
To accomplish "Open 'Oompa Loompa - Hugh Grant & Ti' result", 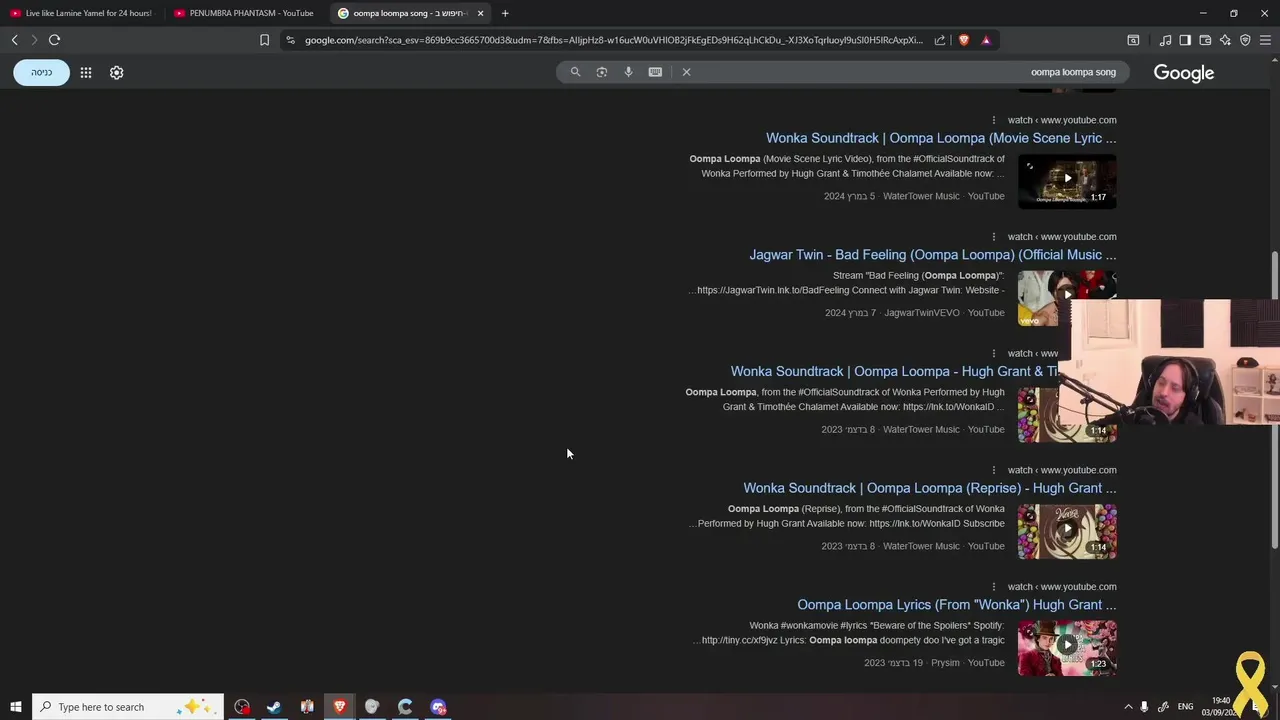I will click(894, 371).
